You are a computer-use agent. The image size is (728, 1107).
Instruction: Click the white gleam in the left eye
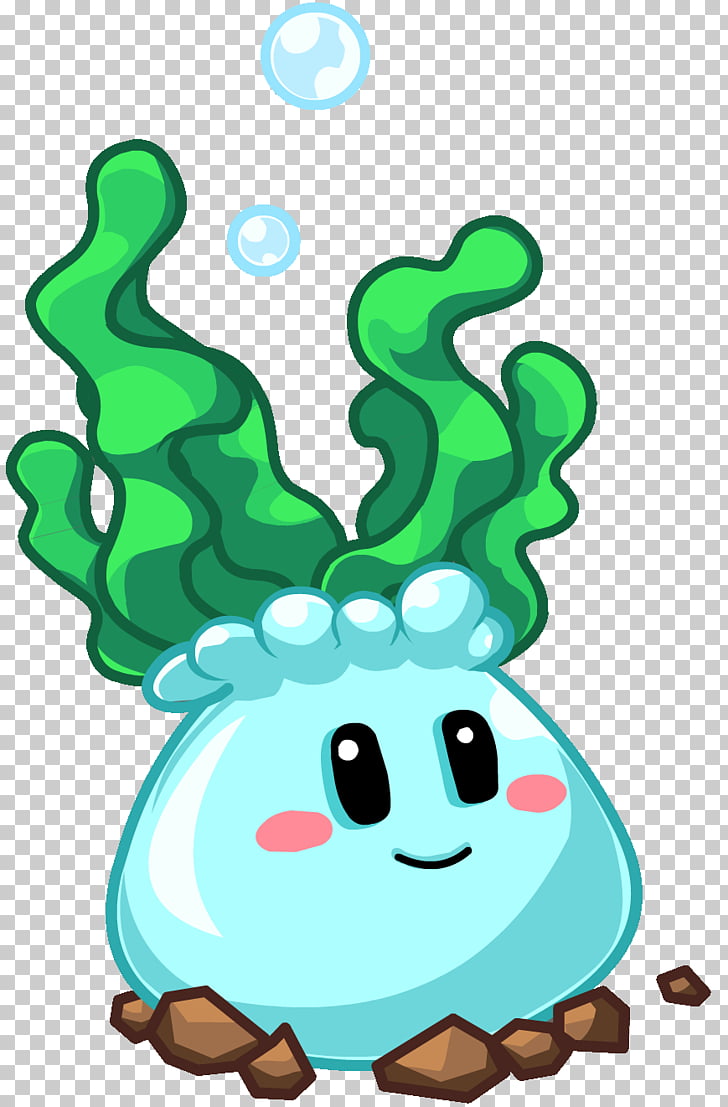pyautogui.click(x=347, y=749)
